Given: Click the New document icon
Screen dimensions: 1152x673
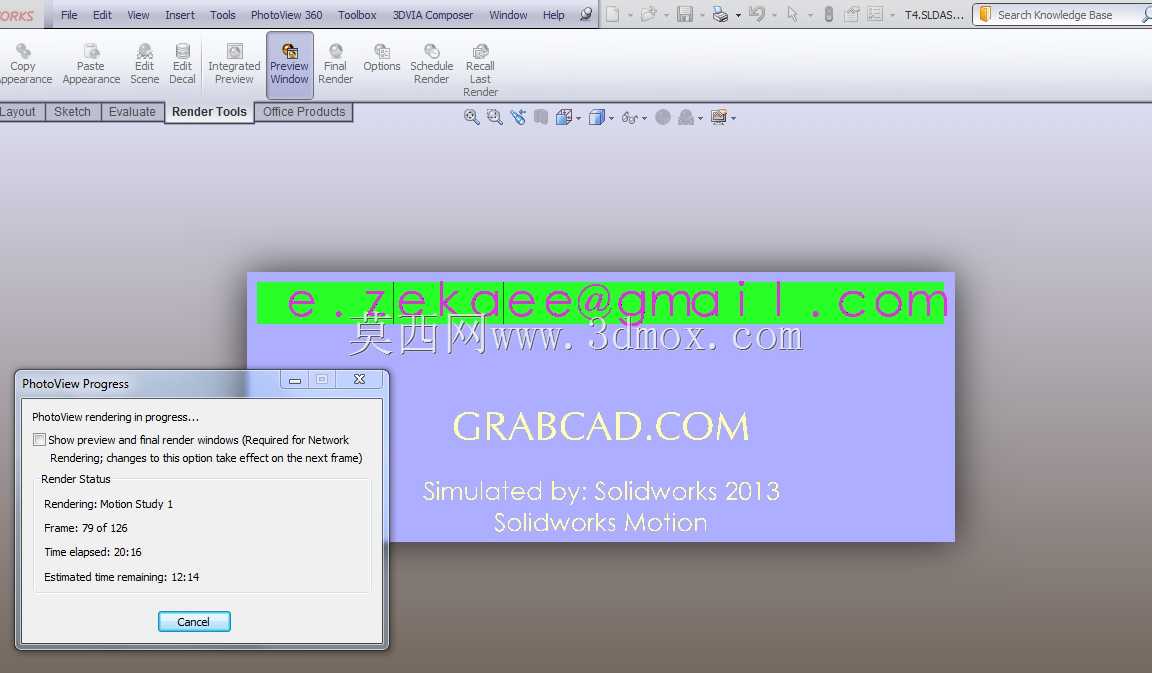Looking at the screenshot, I should click(612, 14).
